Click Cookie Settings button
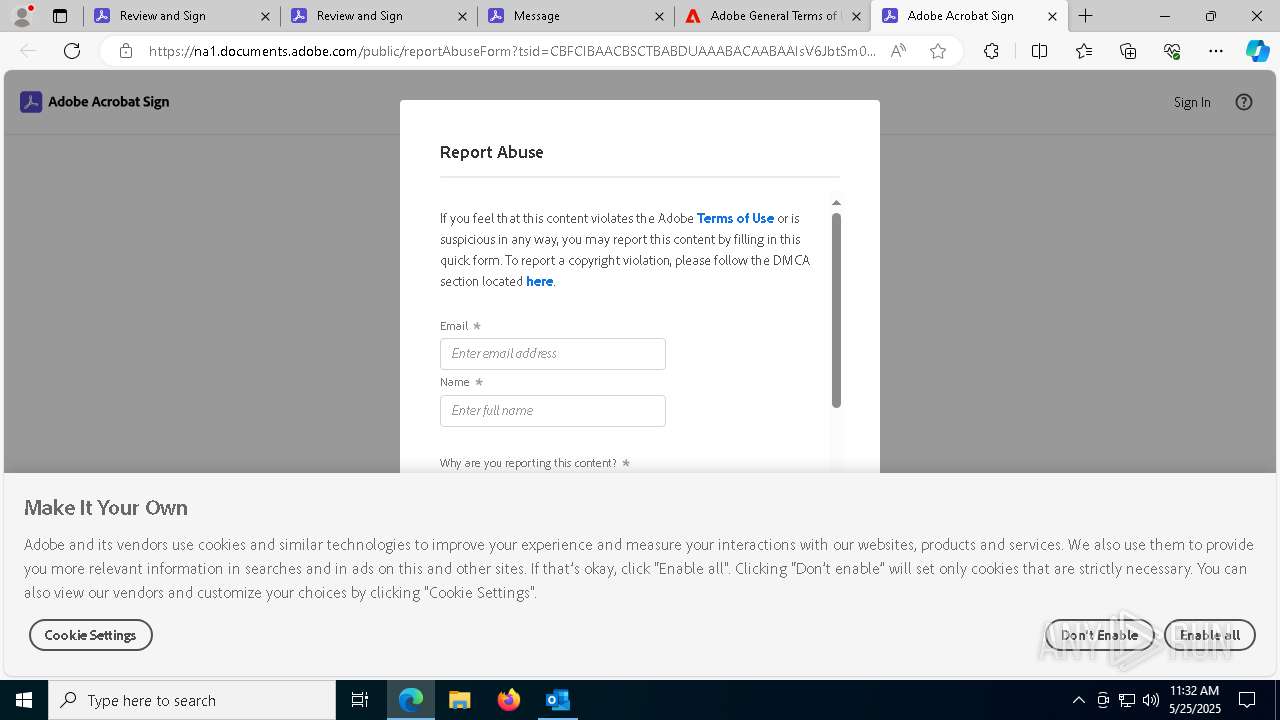 [x=90, y=635]
